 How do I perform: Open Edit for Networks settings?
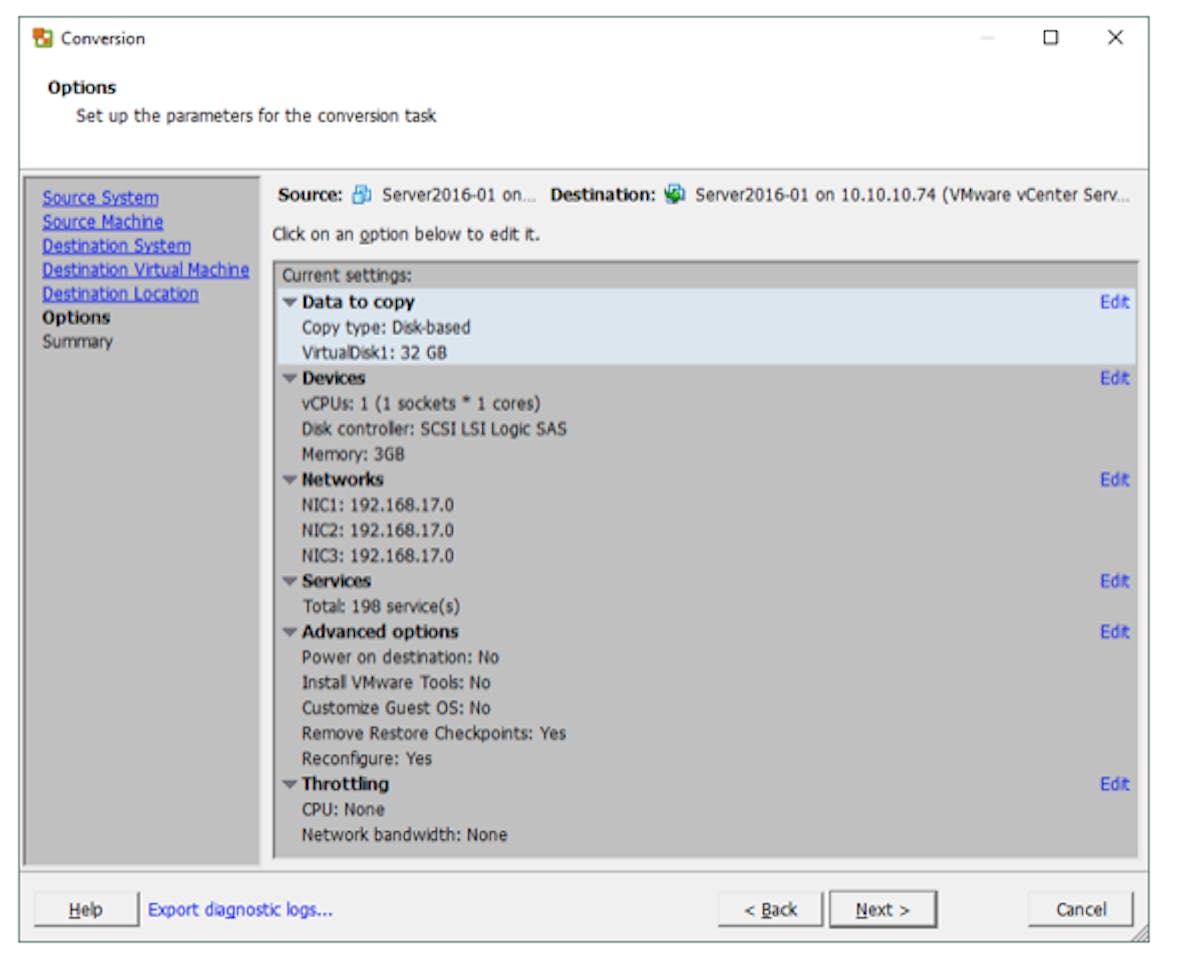(1114, 480)
